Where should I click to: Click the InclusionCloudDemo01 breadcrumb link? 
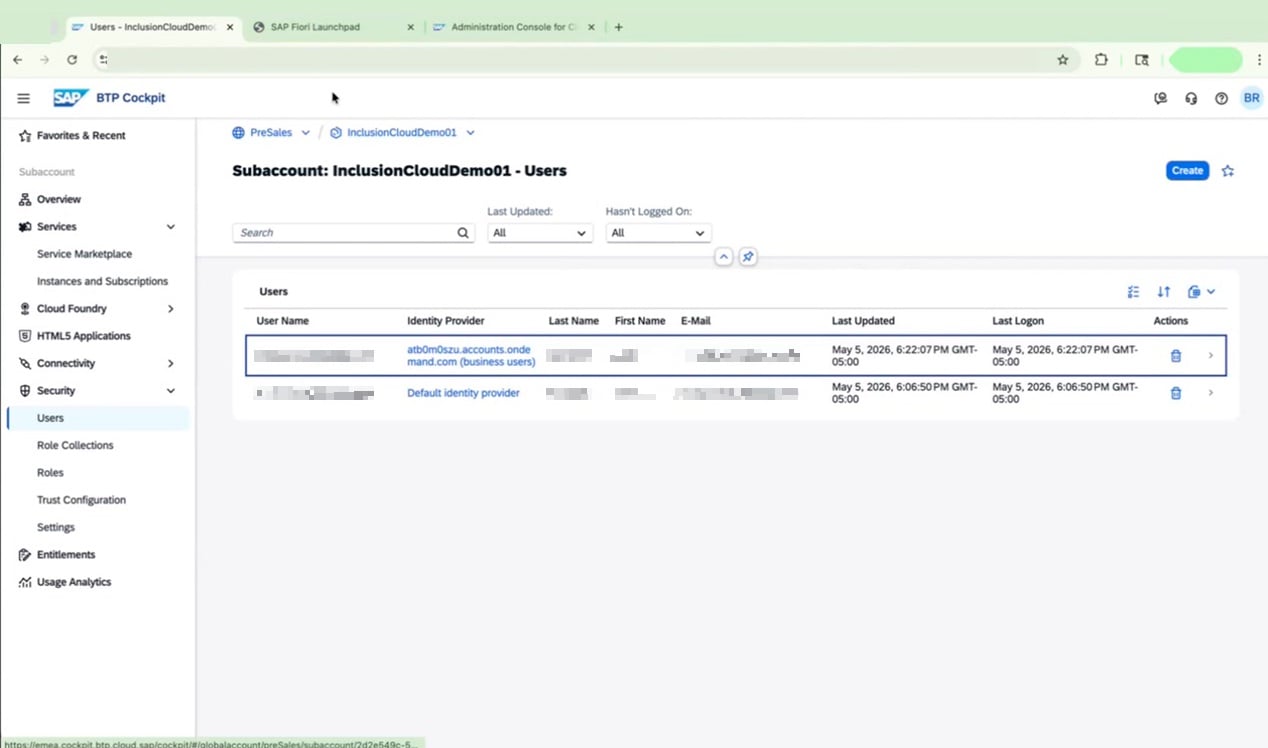(x=401, y=133)
